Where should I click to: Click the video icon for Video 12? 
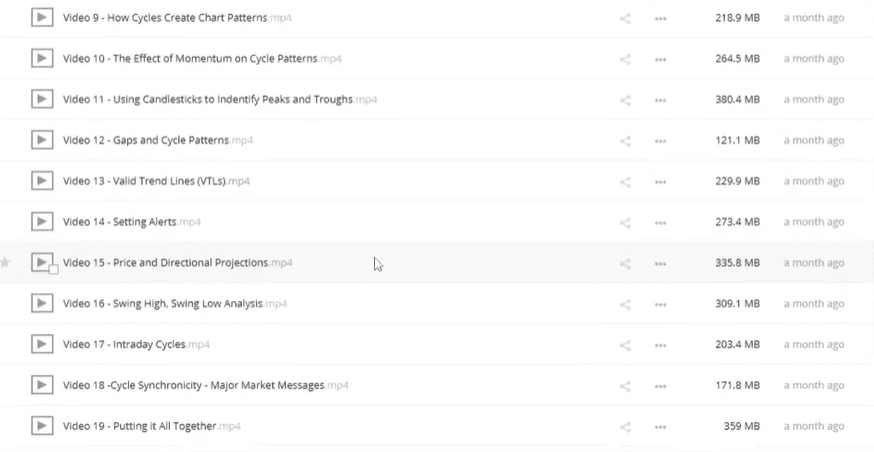pos(42,140)
